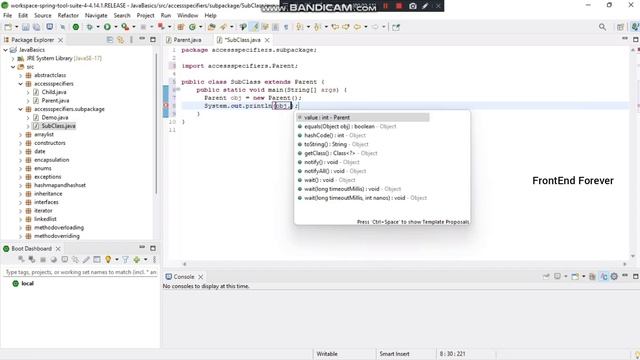
Task: Expand the JRE System Library node
Action: click(x=13, y=58)
